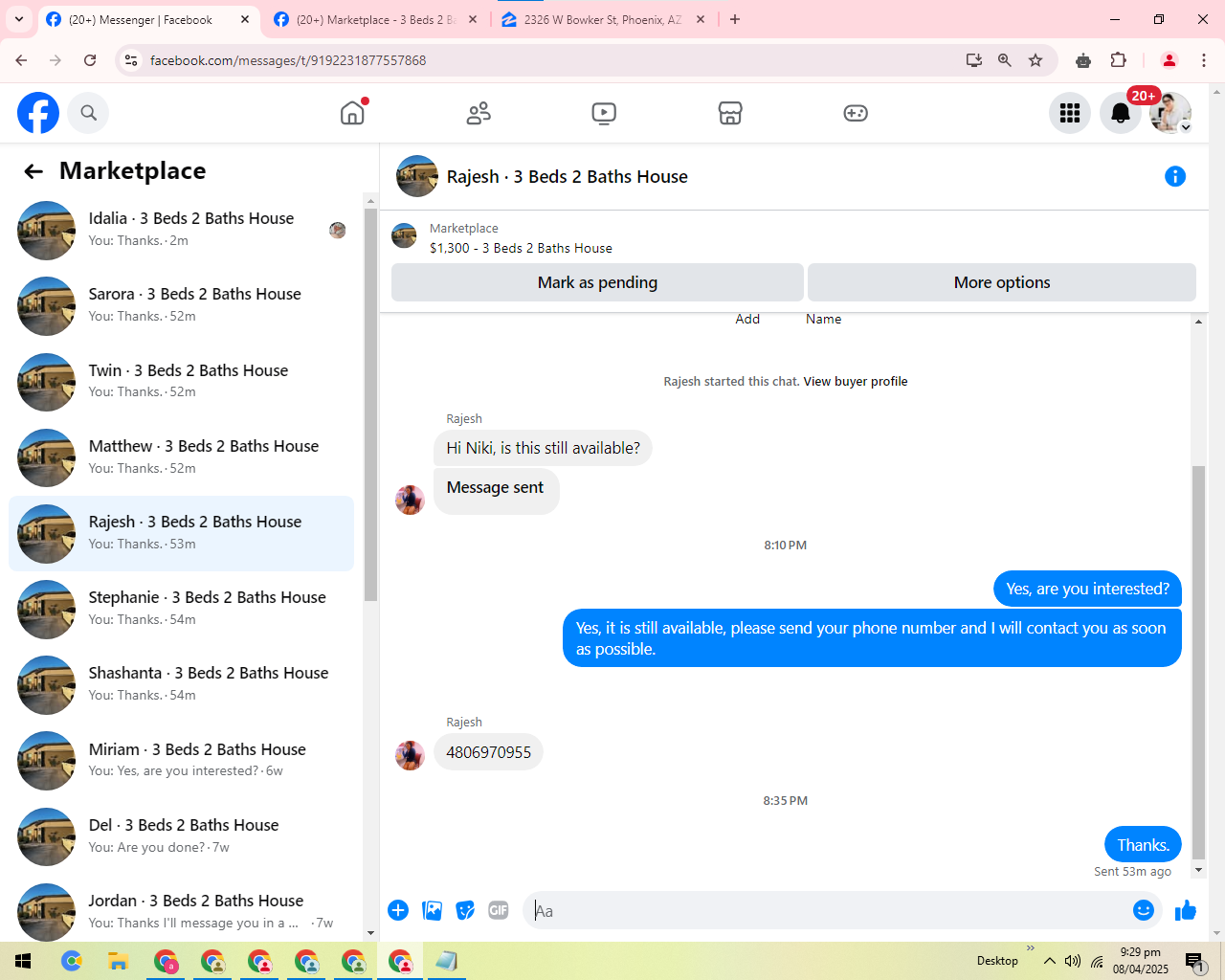The image size is (1225, 980).
Task: Open Friends icon in top navigation
Action: click(479, 113)
